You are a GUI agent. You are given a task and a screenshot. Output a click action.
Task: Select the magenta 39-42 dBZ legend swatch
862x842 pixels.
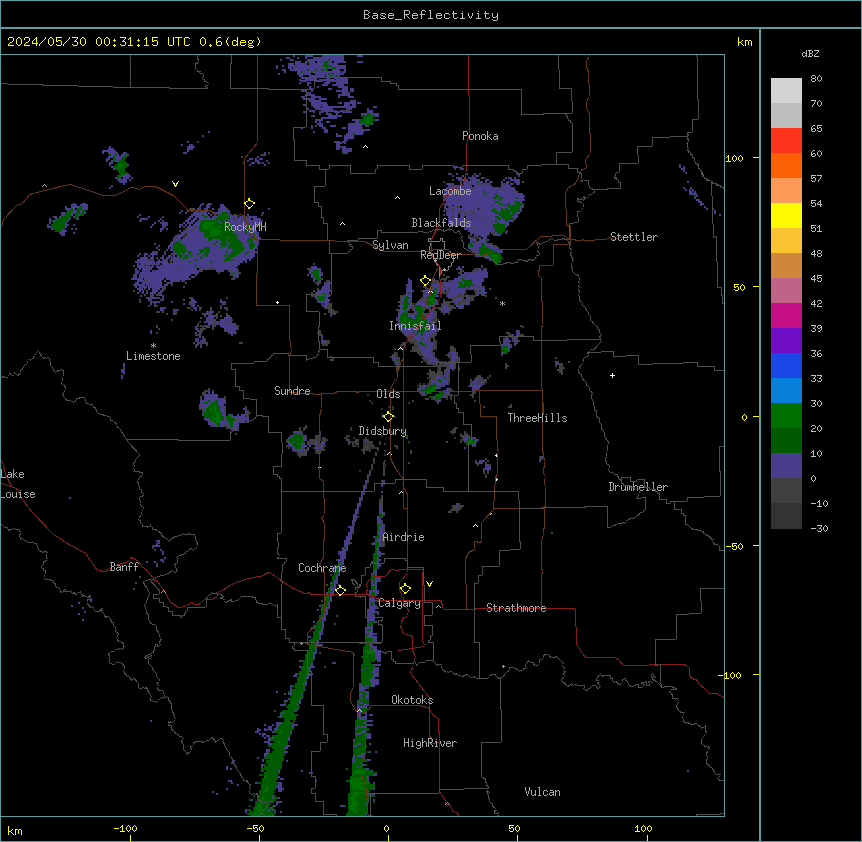pyautogui.click(x=786, y=315)
